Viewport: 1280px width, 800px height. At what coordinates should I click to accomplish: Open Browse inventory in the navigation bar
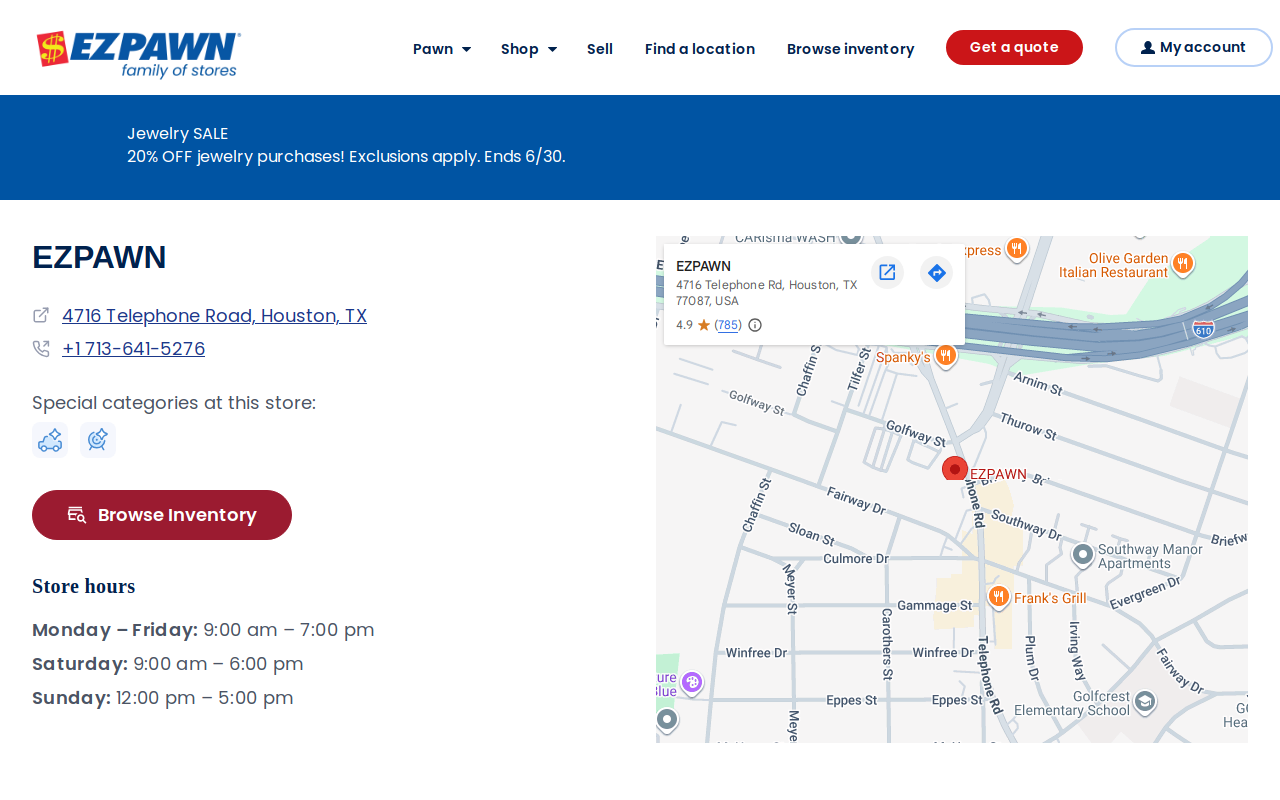click(850, 49)
